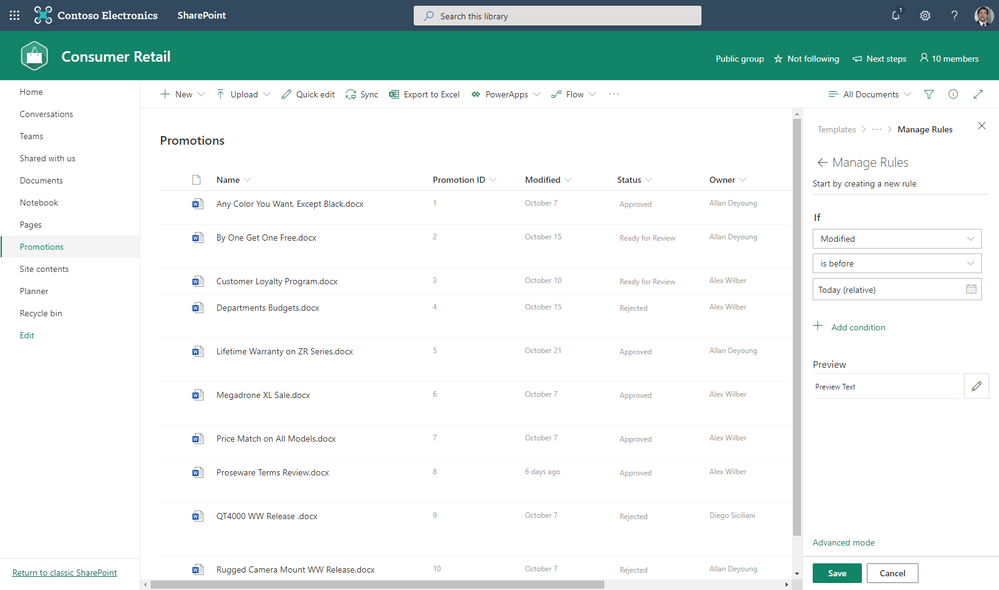
Task: Open the notifications bell icon
Action: click(x=896, y=15)
